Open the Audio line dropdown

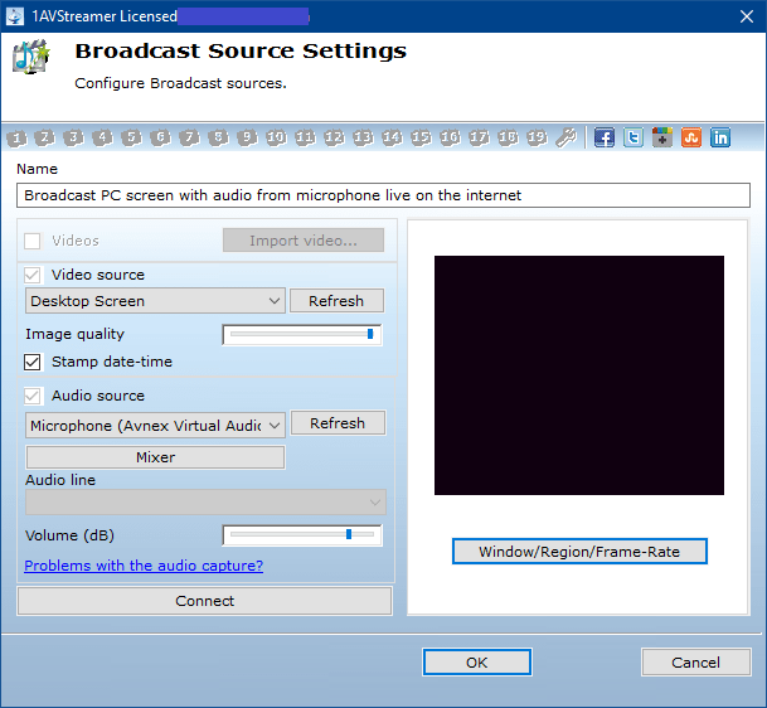205,502
